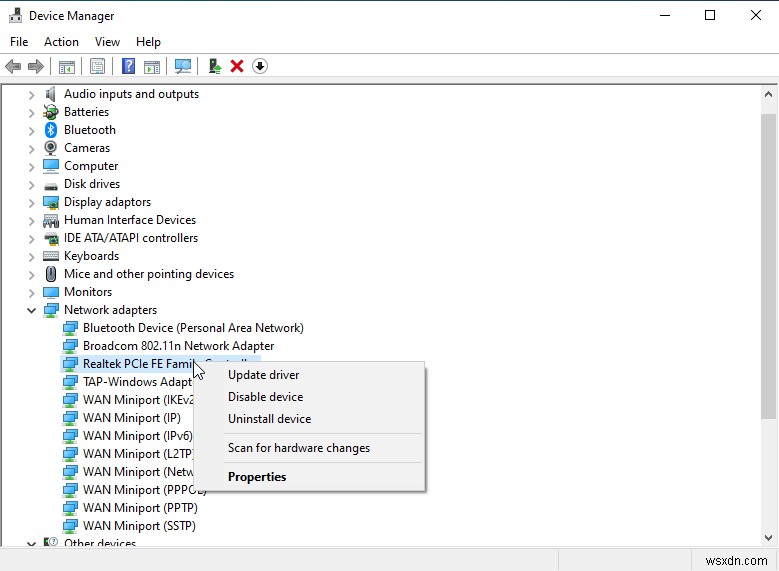Image resolution: width=779 pixels, height=571 pixels.
Task: Click the red X Uninstall device icon
Action: (237, 66)
